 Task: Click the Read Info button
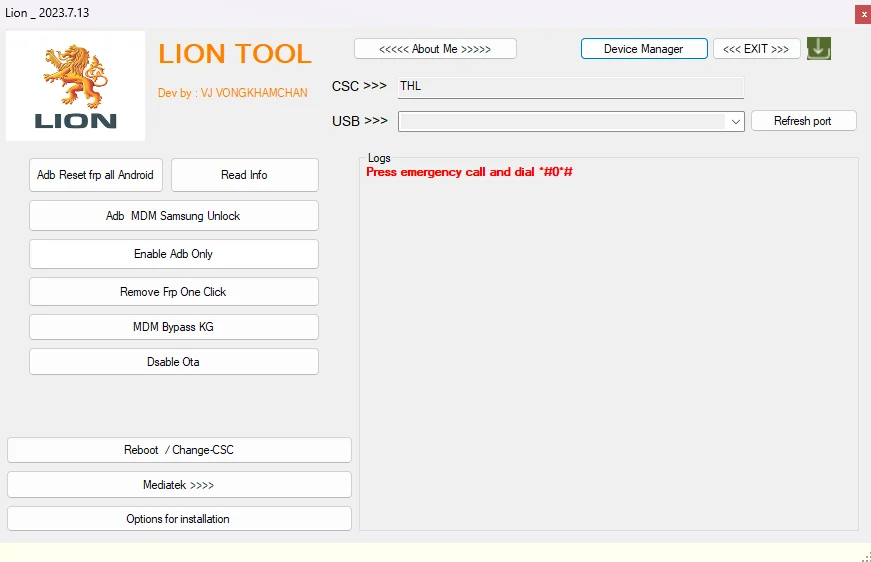tap(244, 175)
